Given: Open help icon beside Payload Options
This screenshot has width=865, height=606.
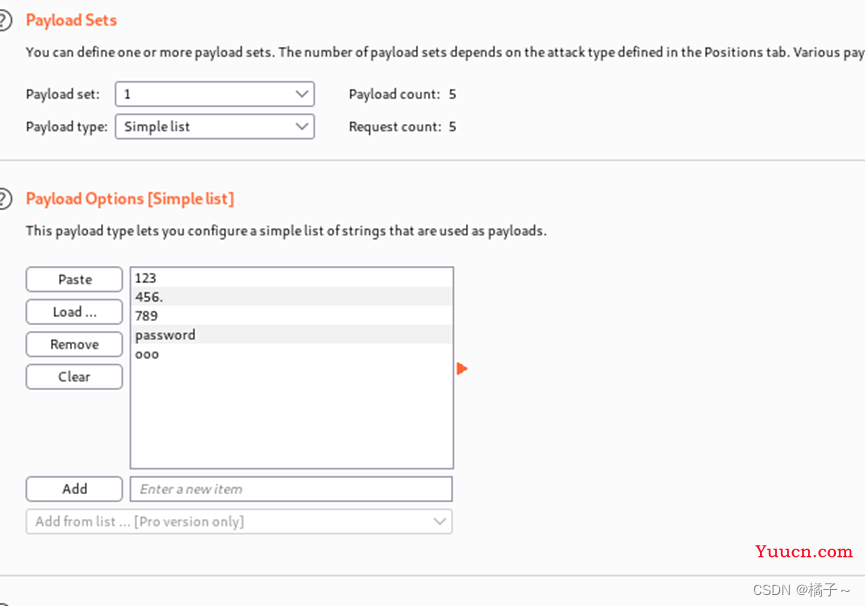Looking at the screenshot, I should [x=4, y=199].
